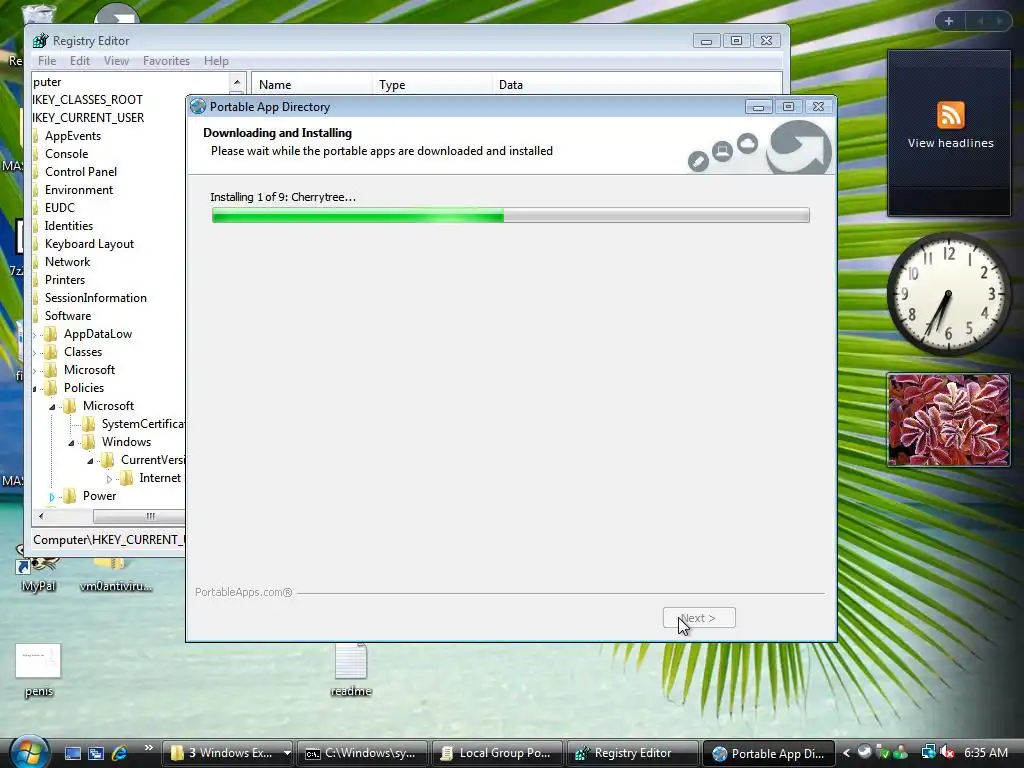Show more Quick Launch items chevron

148,748
